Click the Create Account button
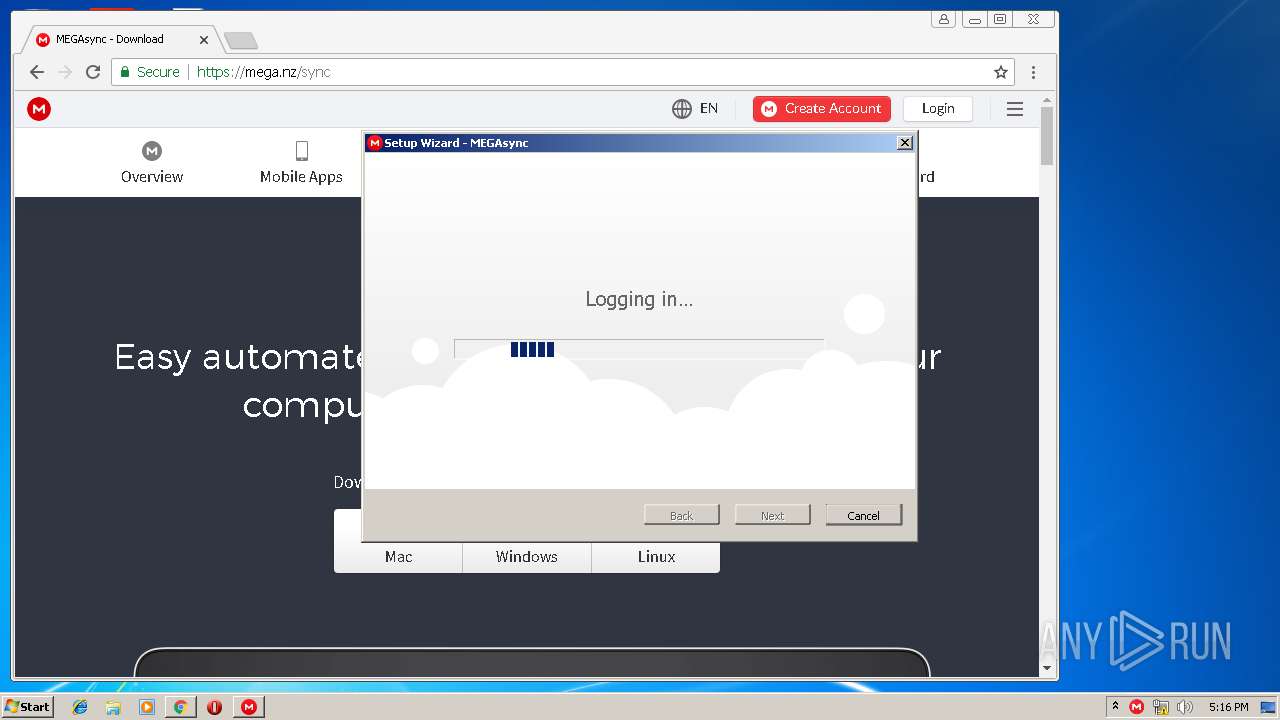The height and width of the screenshot is (720, 1280). [x=821, y=109]
